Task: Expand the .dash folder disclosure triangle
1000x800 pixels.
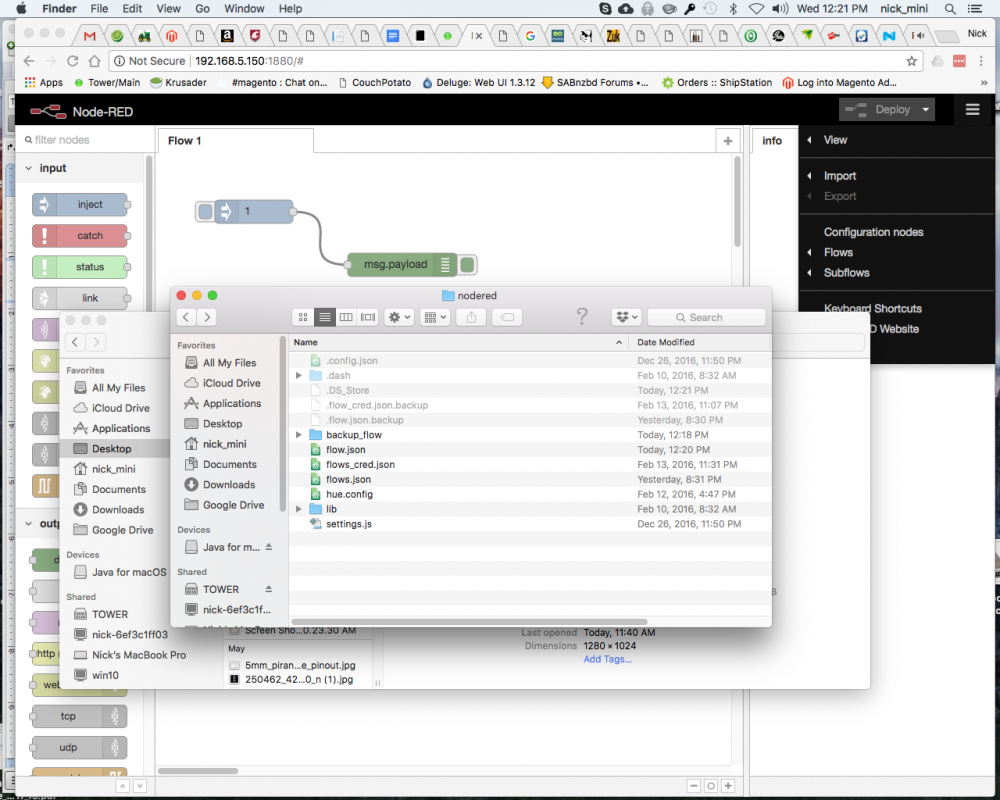Action: (x=298, y=376)
